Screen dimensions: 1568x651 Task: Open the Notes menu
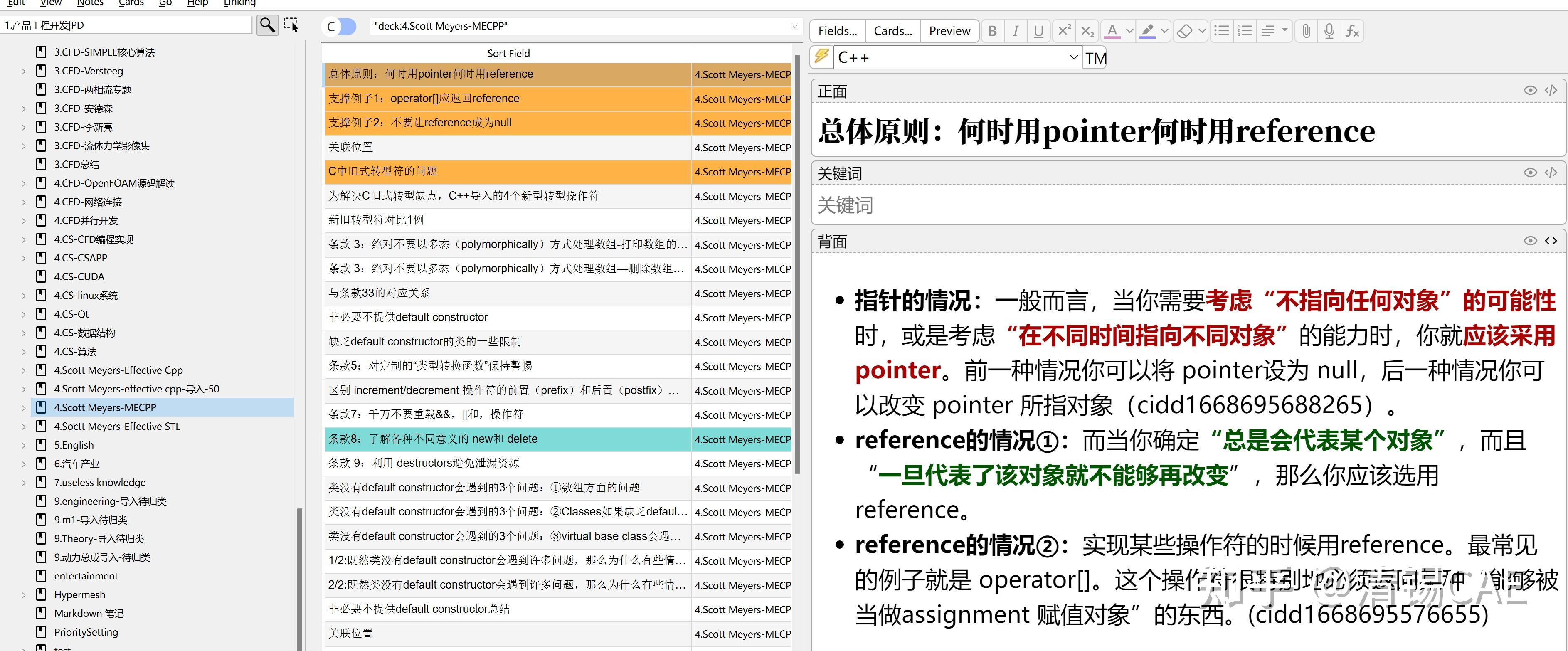click(x=90, y=3)
